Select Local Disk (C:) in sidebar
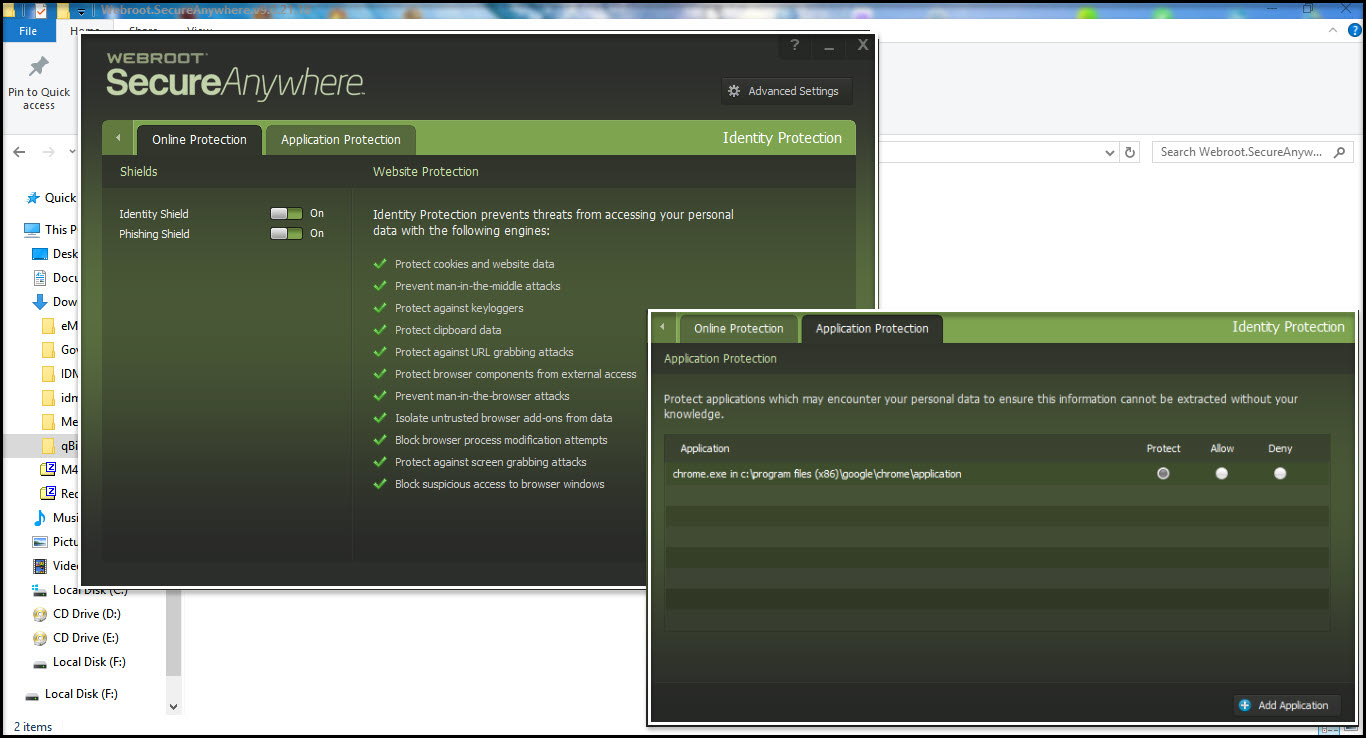The height and width of the screenshot is (738, 1366). 79,590
